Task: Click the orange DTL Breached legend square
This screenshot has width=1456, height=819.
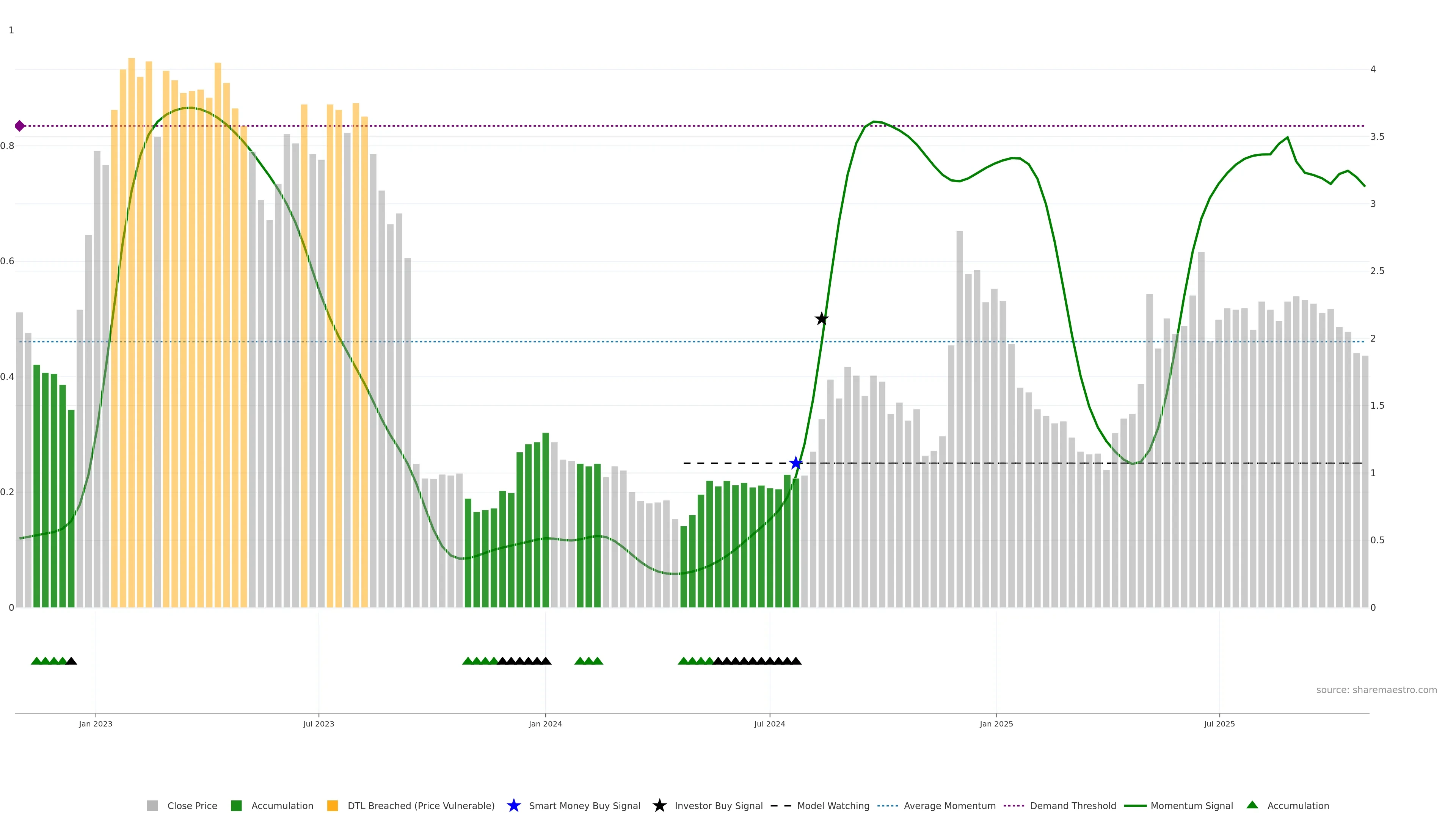Action: tap(333, 805)
